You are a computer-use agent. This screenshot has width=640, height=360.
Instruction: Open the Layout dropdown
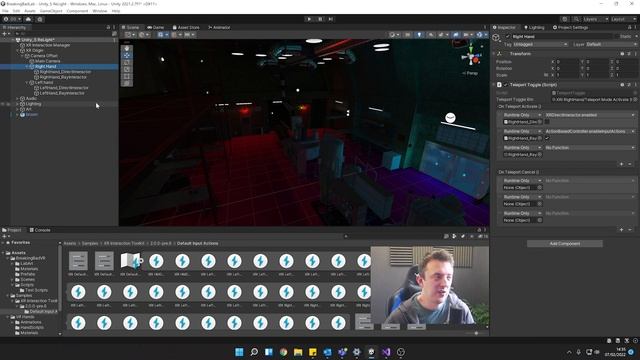pyautogui.click(x=623, y=19)
